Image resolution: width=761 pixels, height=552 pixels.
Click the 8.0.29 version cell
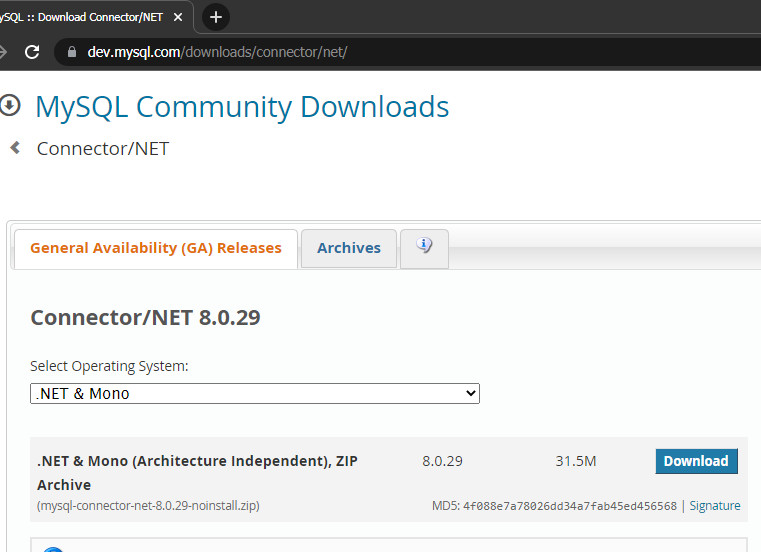pos(442,461)
